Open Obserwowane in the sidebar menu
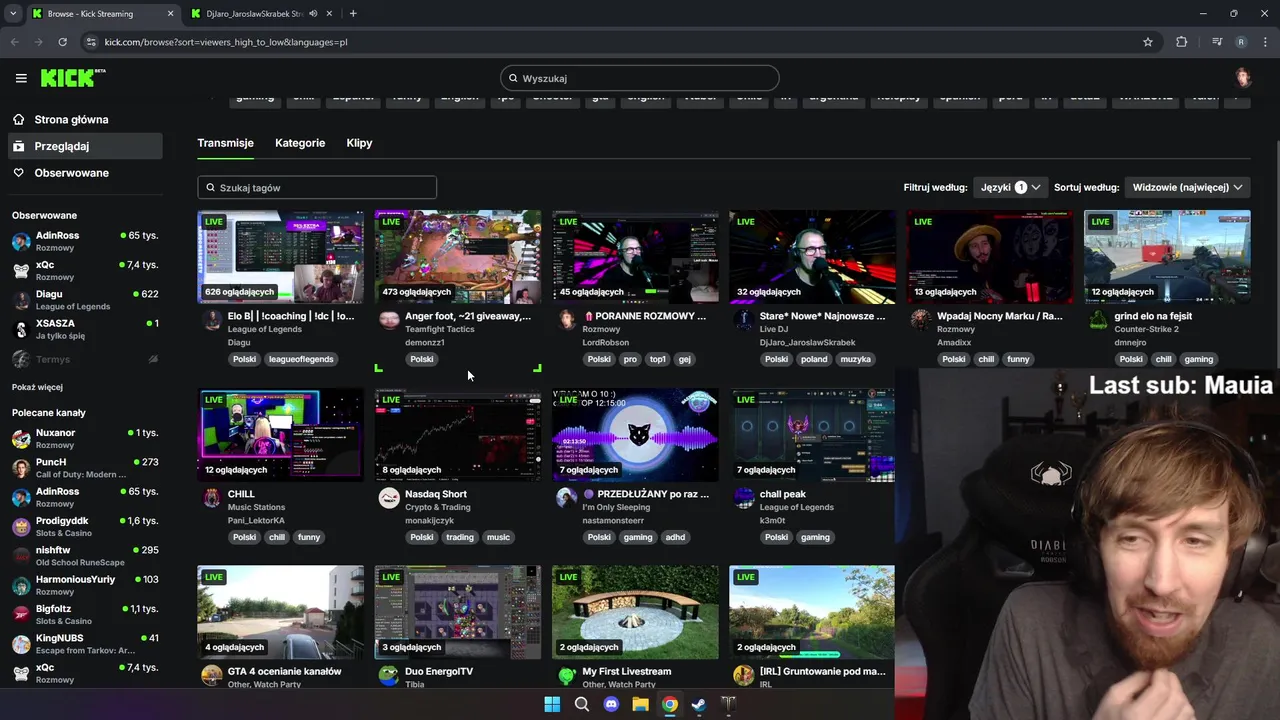The height and width of the screenshot is (720, 1280). tap(84, 173)
